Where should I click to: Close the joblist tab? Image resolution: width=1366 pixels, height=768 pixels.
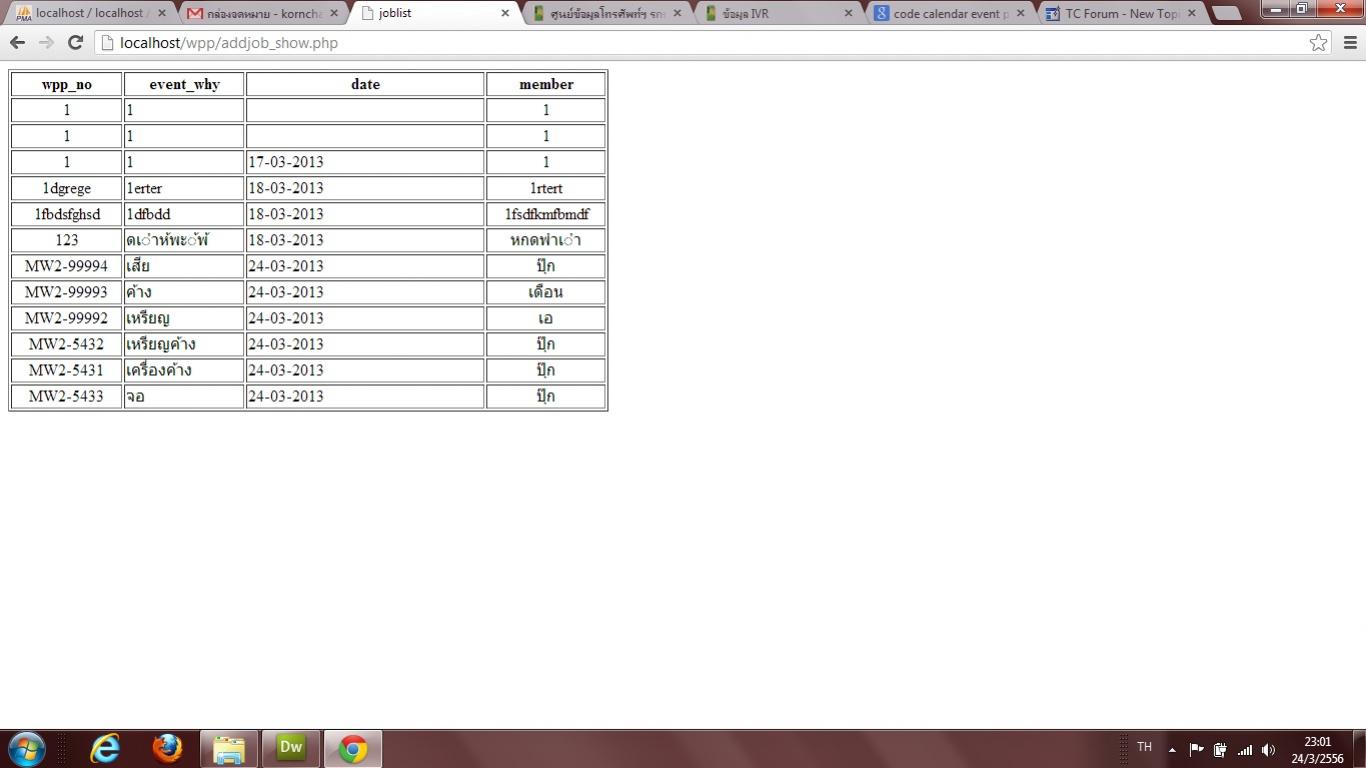point(505,14)
